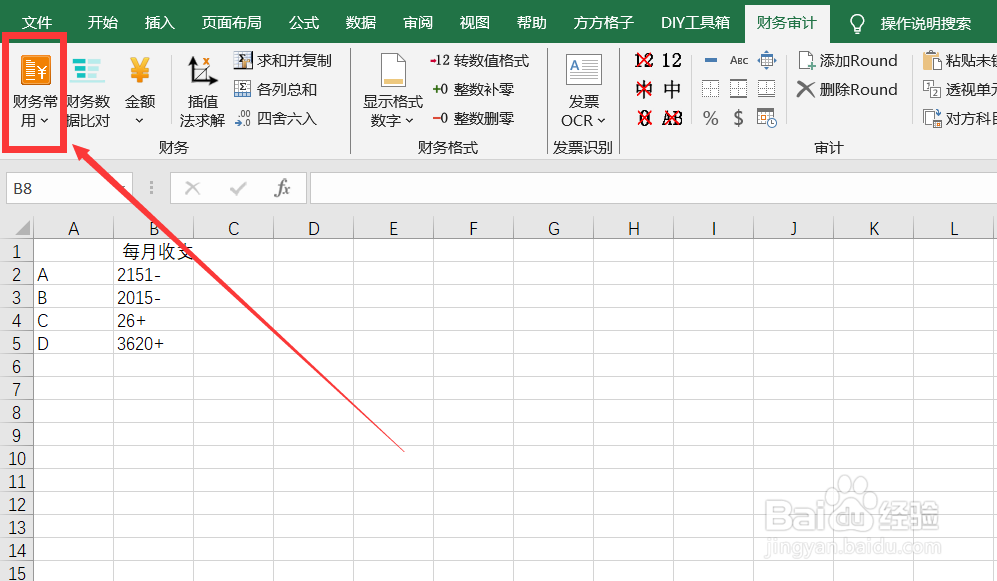Image resolution: width=997 pixels, height=581 pixels.
Task: Click the plain 中 keep Chinese icon
Action: click(x=671, y=89)
